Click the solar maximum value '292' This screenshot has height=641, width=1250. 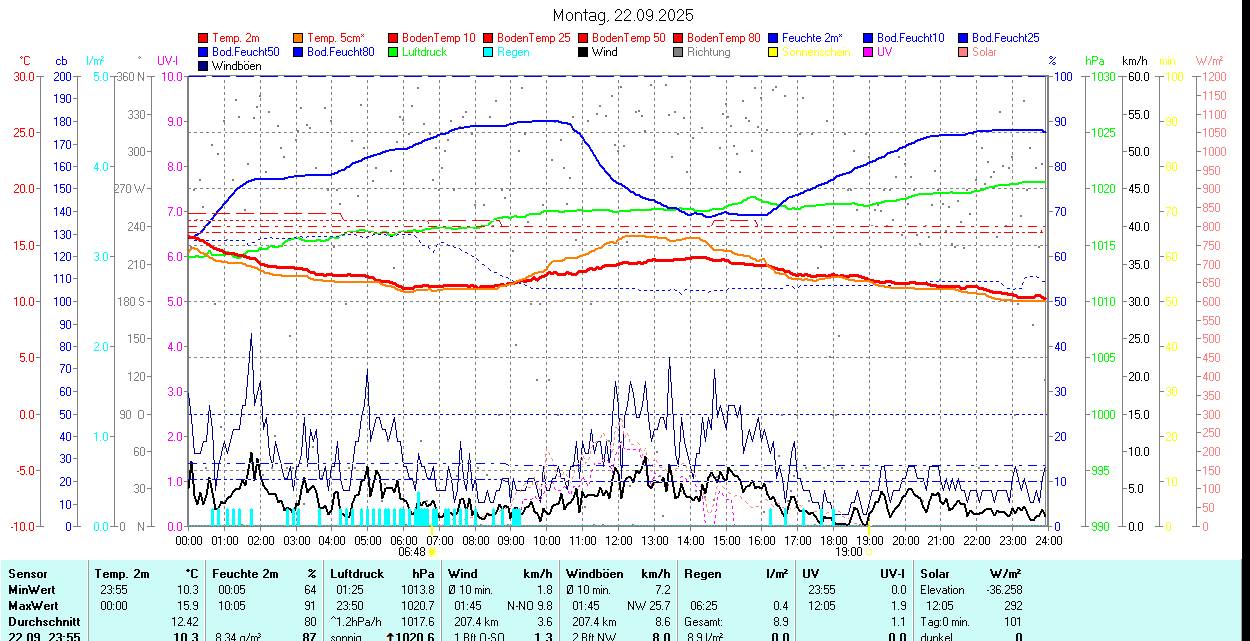click(x=1013, y=606)
